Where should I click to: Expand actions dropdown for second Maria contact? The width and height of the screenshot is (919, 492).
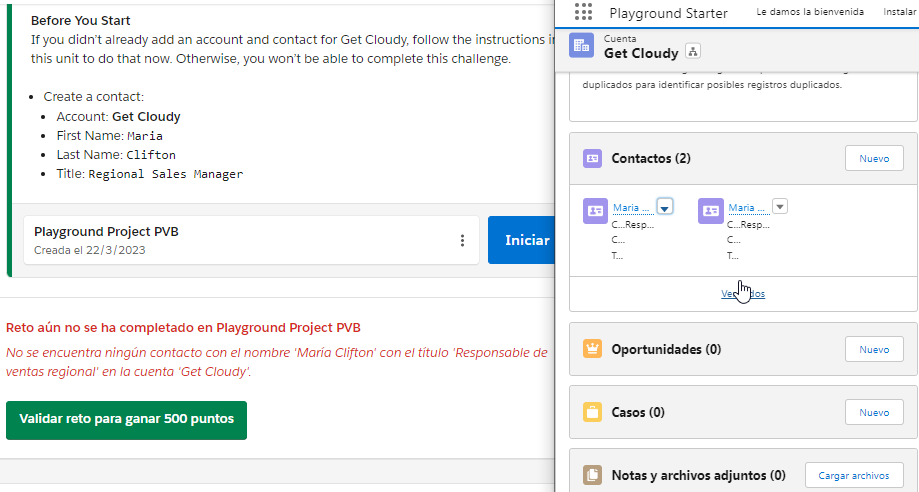(781, 207)
